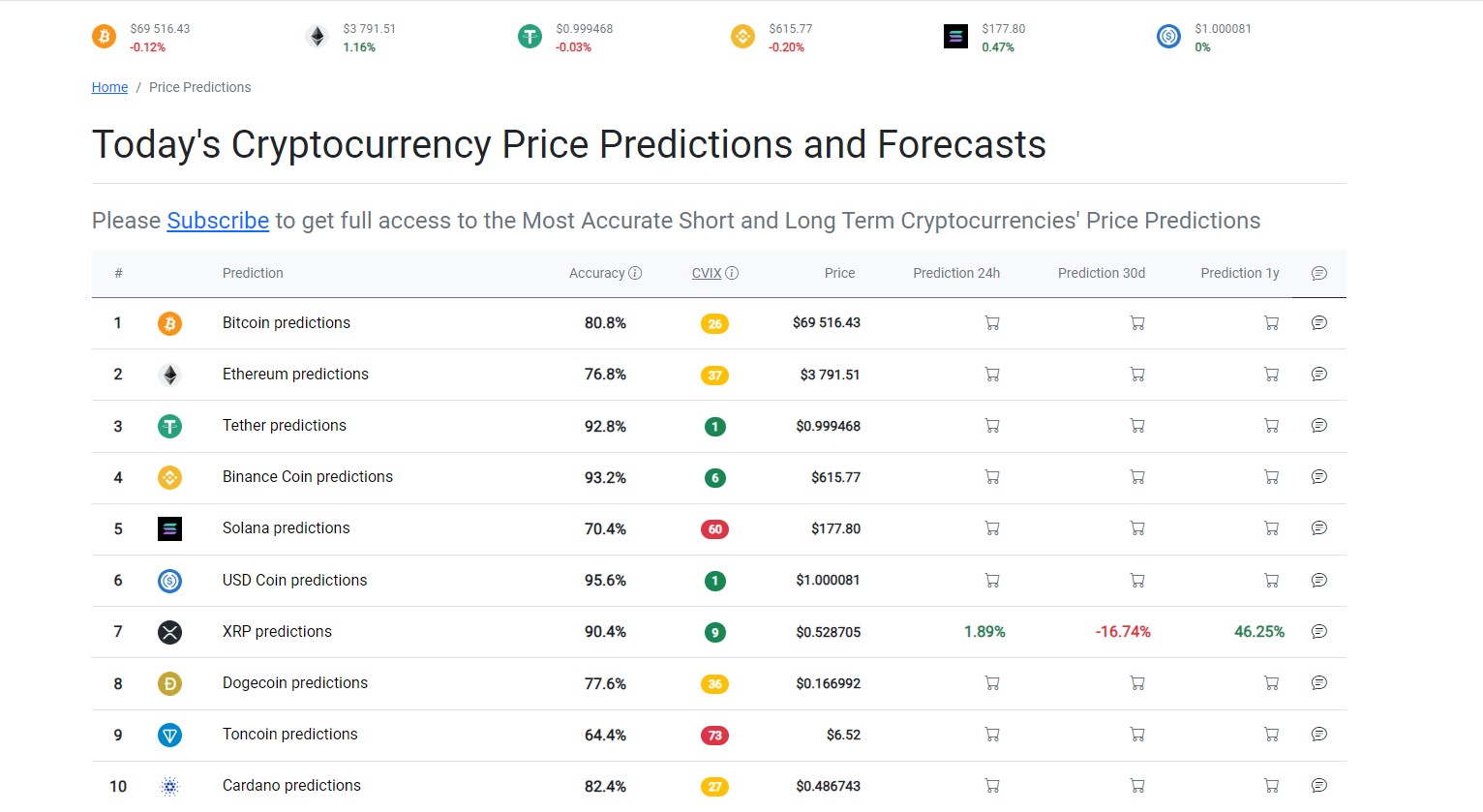This screenshot has height=812, width=1483.
Task: Sort the table by the CVIX column
Action: coord(707,273)
